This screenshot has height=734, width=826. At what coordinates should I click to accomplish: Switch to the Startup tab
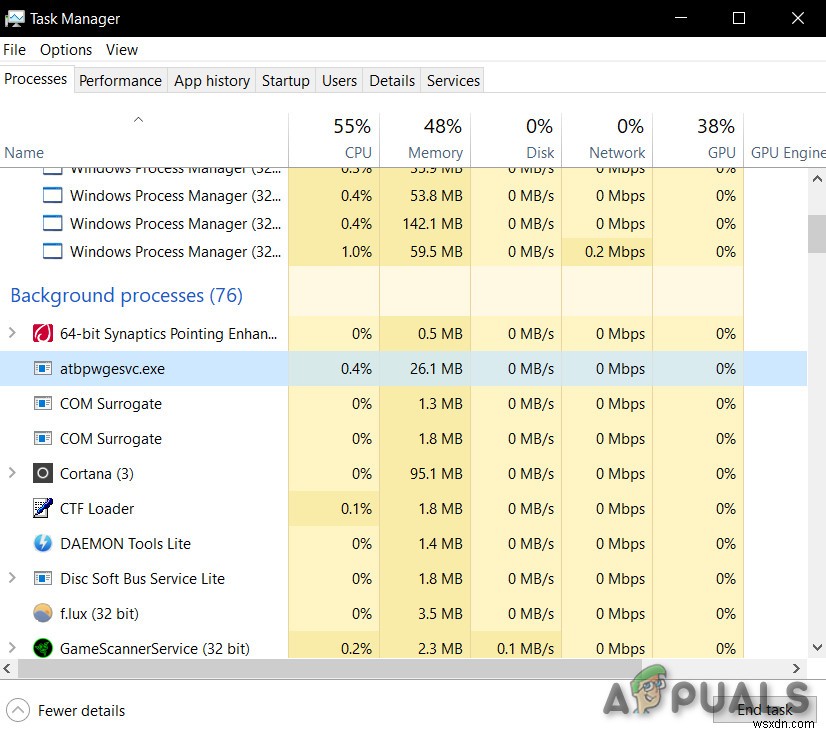pos(285,80)
